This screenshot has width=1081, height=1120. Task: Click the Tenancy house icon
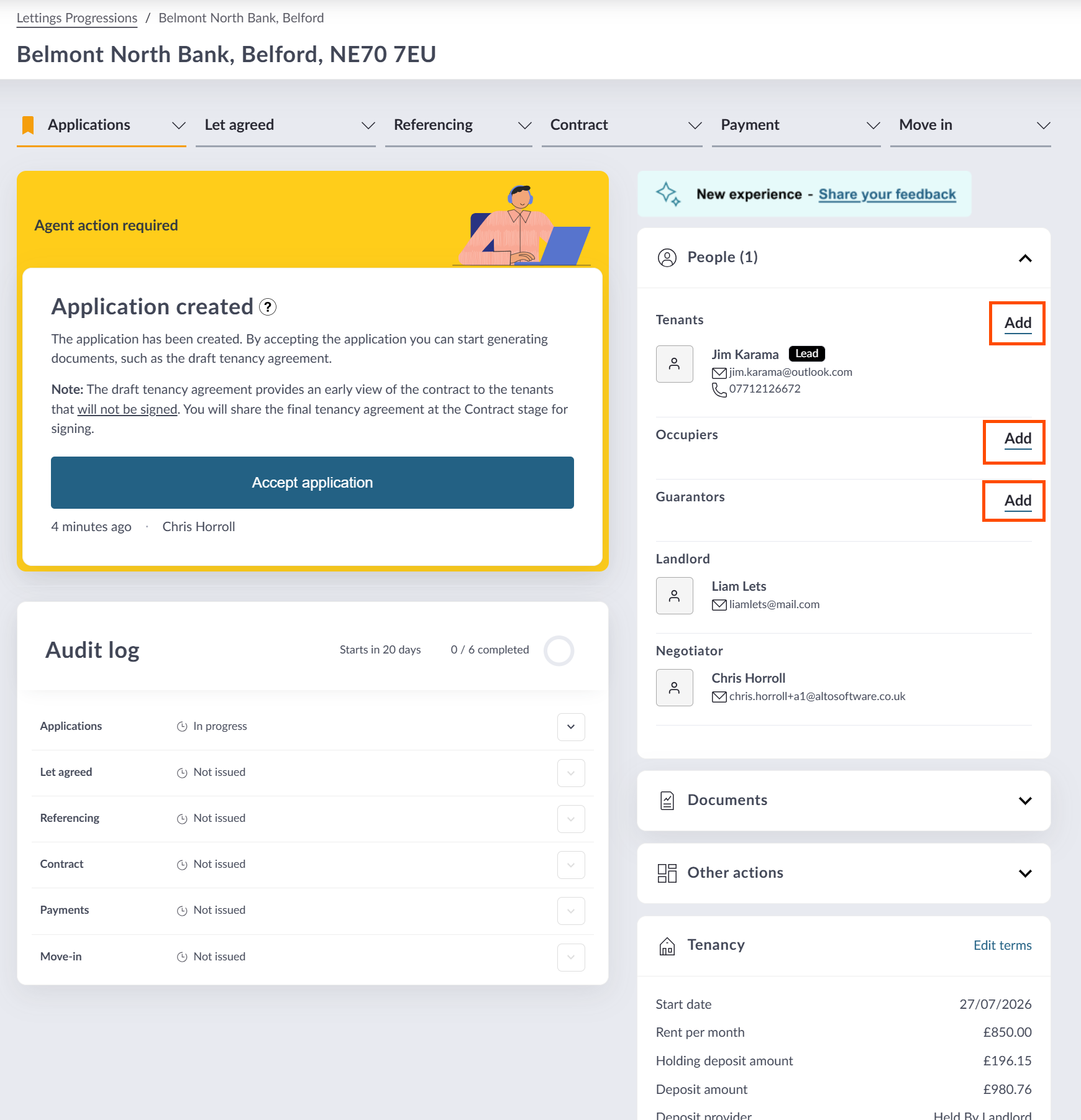click(x=667, y=945)
